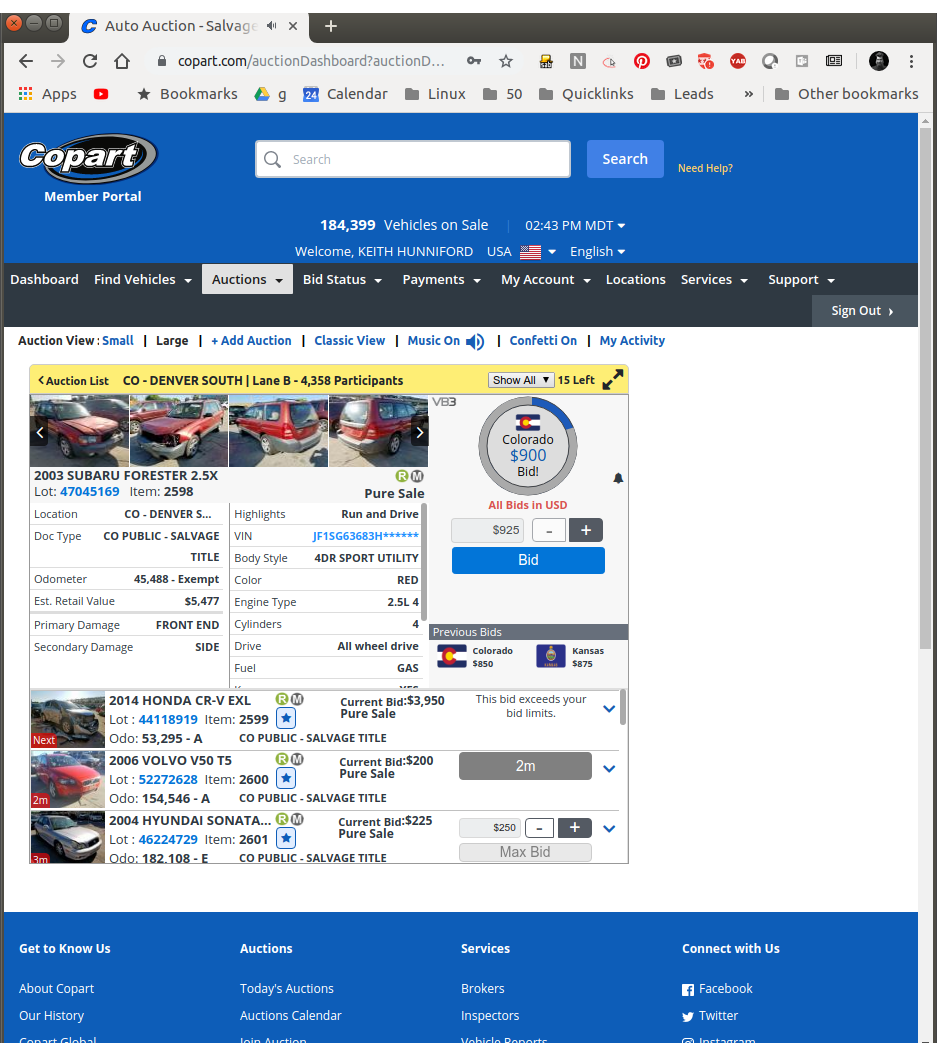This screenshot has height=1056, width=937.
Task: Expand the auction panel to full size
Action: [x=612, y=380]
